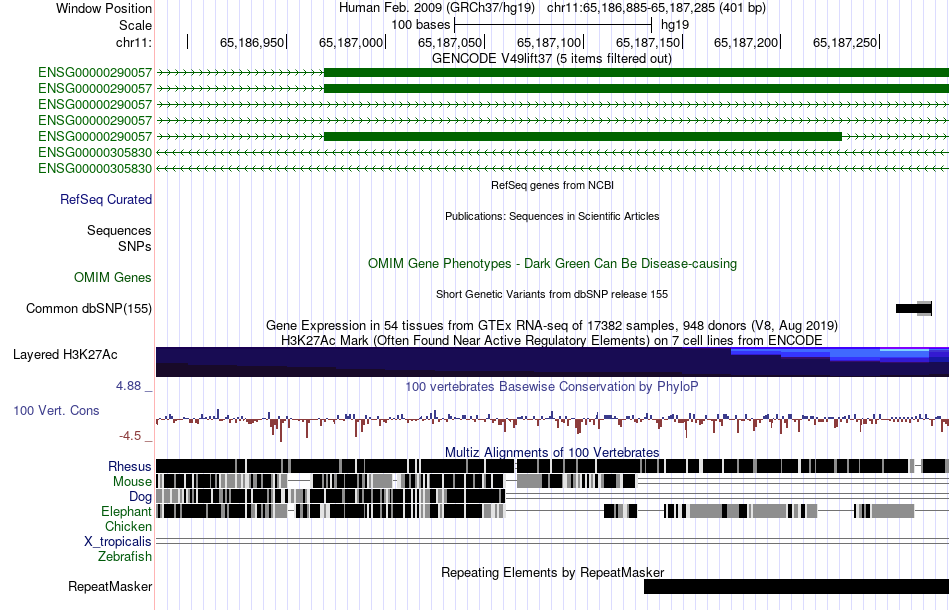Open Multiz Alignments of 100 Vertebrates title

pyautogui.click(x=552, y=453)
